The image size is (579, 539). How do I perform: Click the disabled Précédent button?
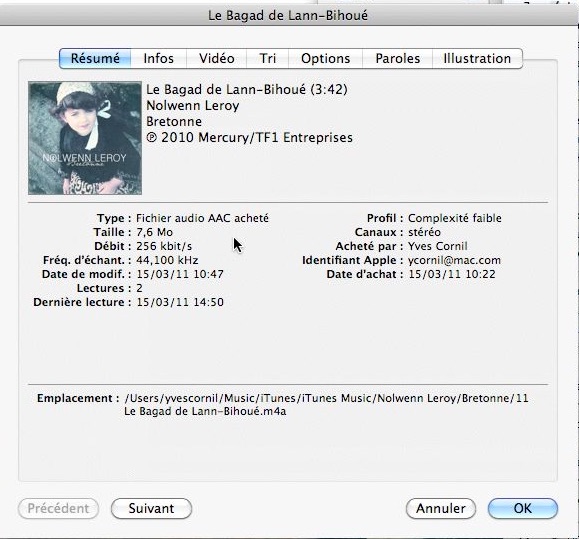point(58,508)
